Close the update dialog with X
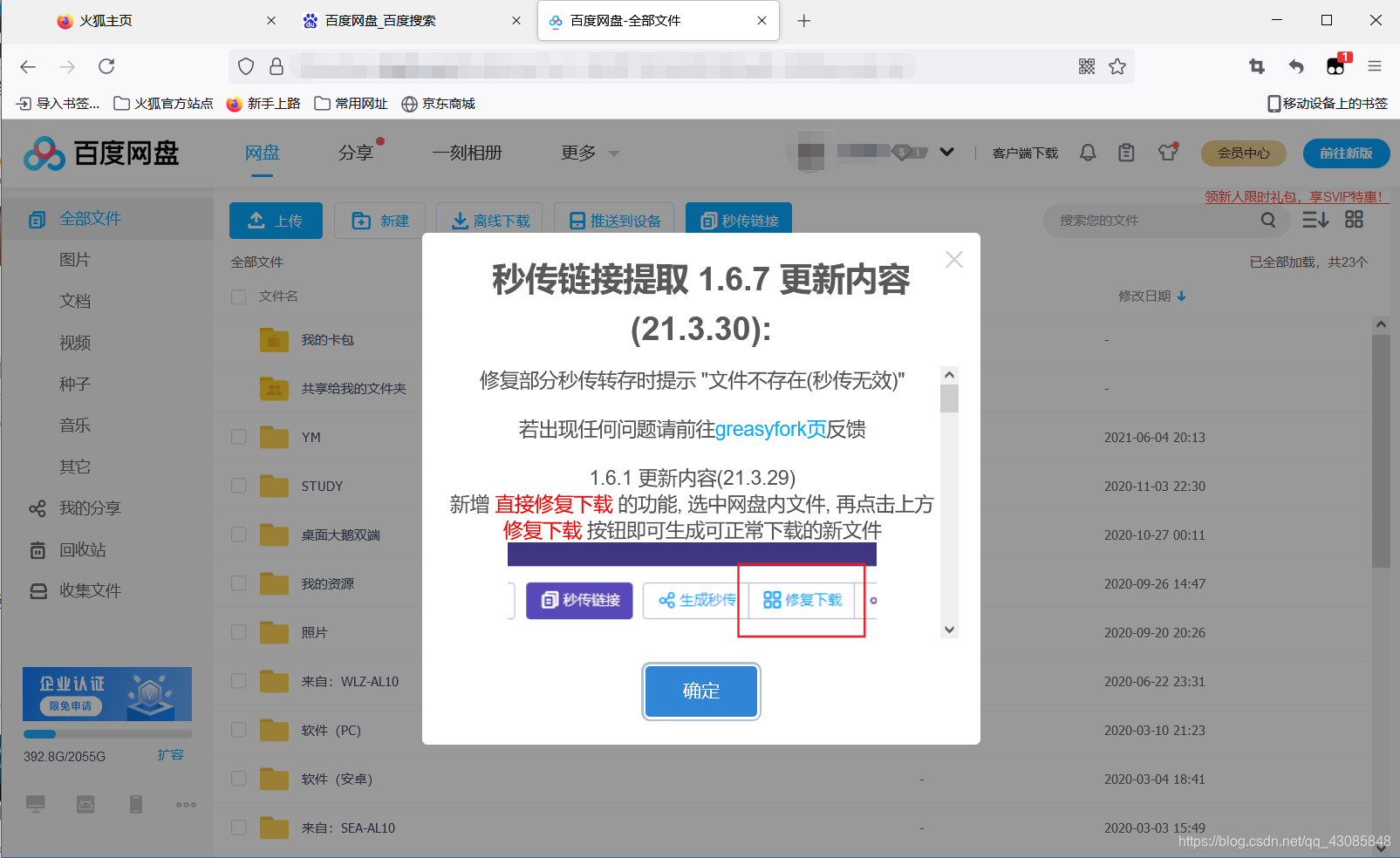The image size is (1400, 858). point(954,260)
